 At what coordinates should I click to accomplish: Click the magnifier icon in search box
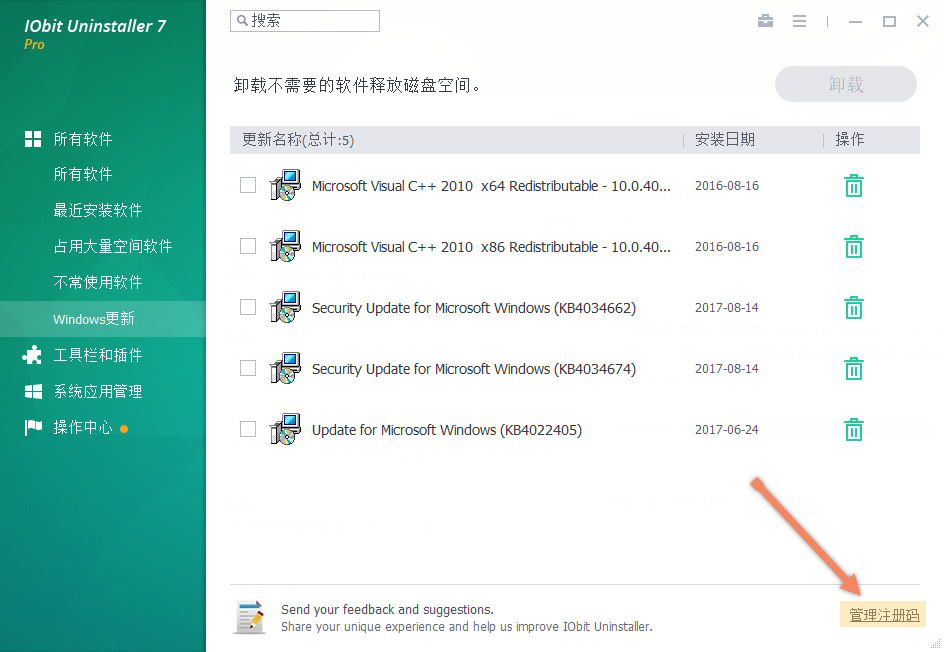pos(242,20)
